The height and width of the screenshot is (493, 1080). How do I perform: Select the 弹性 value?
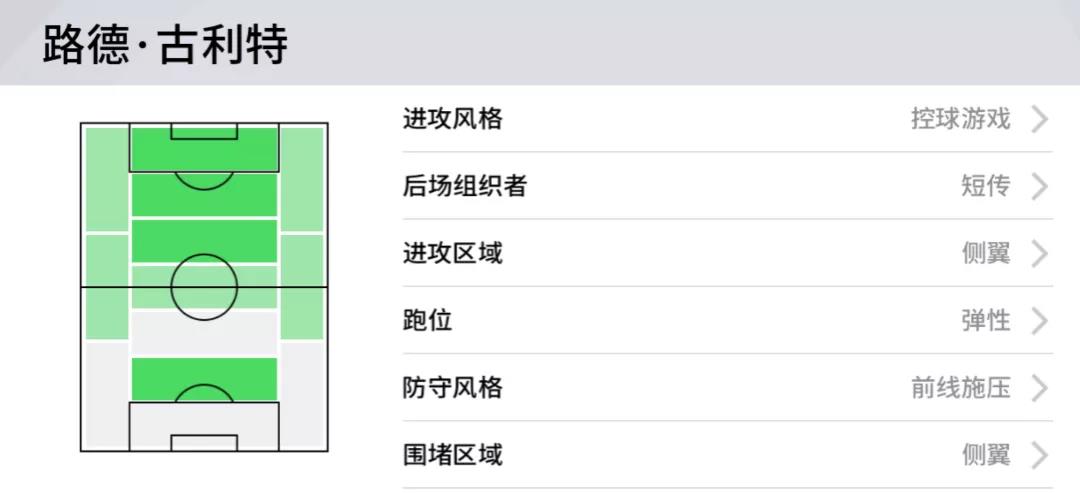986,321
